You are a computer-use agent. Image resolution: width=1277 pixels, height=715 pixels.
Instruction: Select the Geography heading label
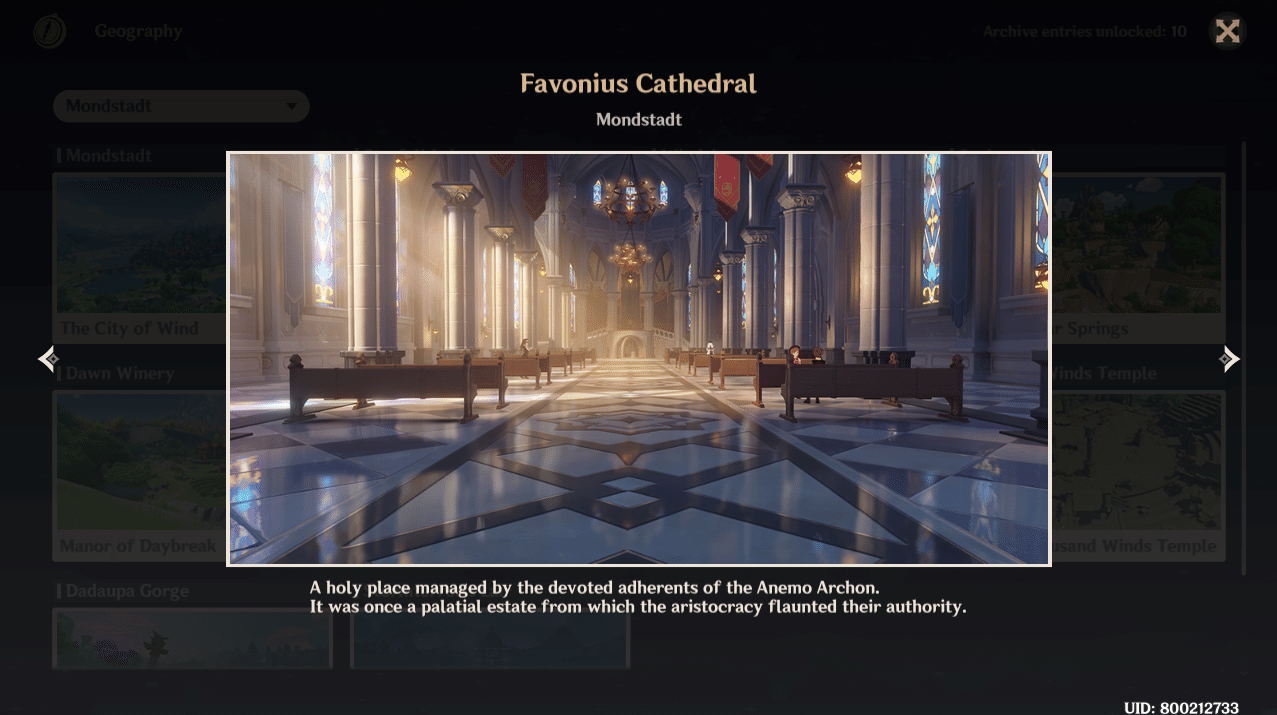pyautogui.click(x=138, y=32)
